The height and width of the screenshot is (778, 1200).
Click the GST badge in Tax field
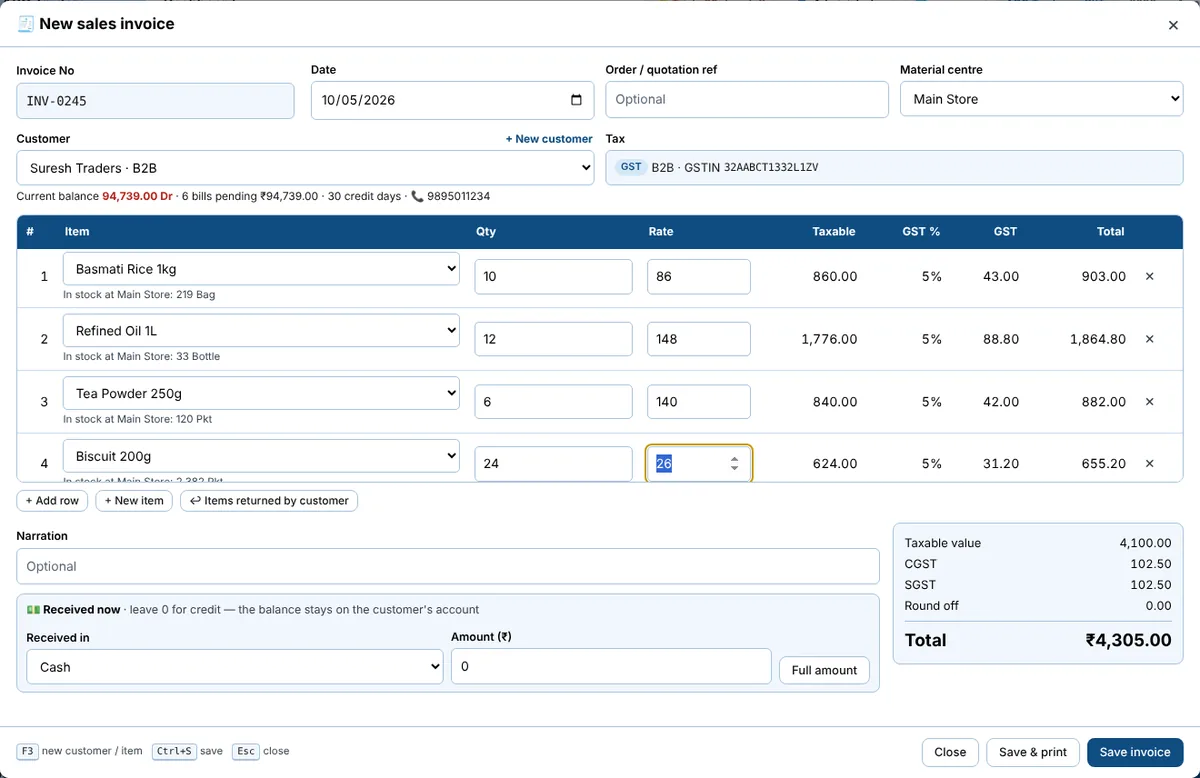tap(631, 167)
